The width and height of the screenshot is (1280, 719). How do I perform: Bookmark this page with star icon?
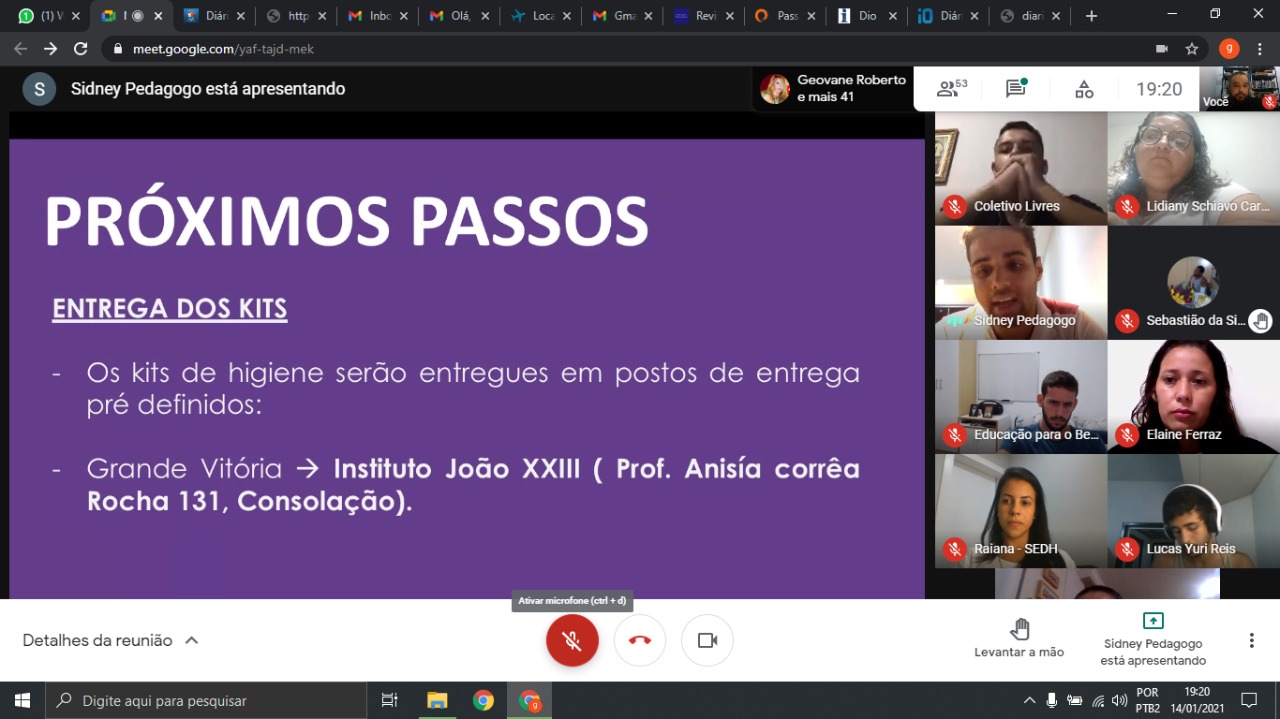tap(1192, 49)
